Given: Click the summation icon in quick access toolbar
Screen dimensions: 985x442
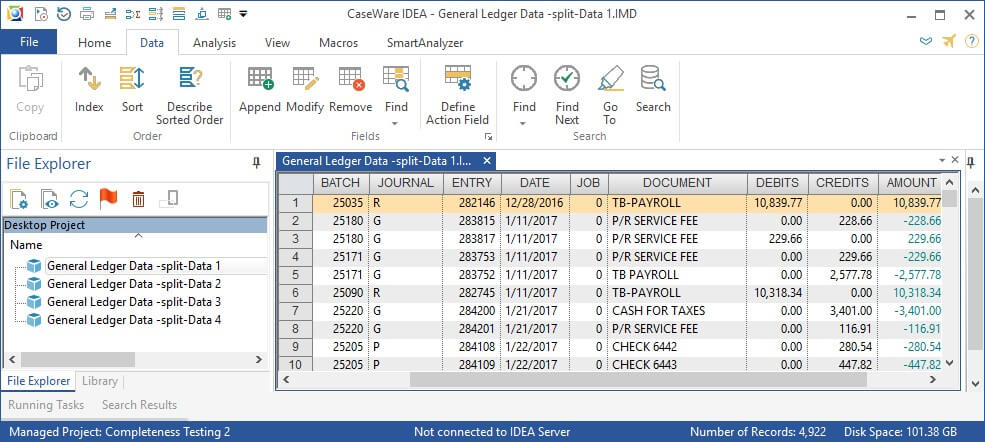Looking at the screenshot, I should [x=133, y=13].
